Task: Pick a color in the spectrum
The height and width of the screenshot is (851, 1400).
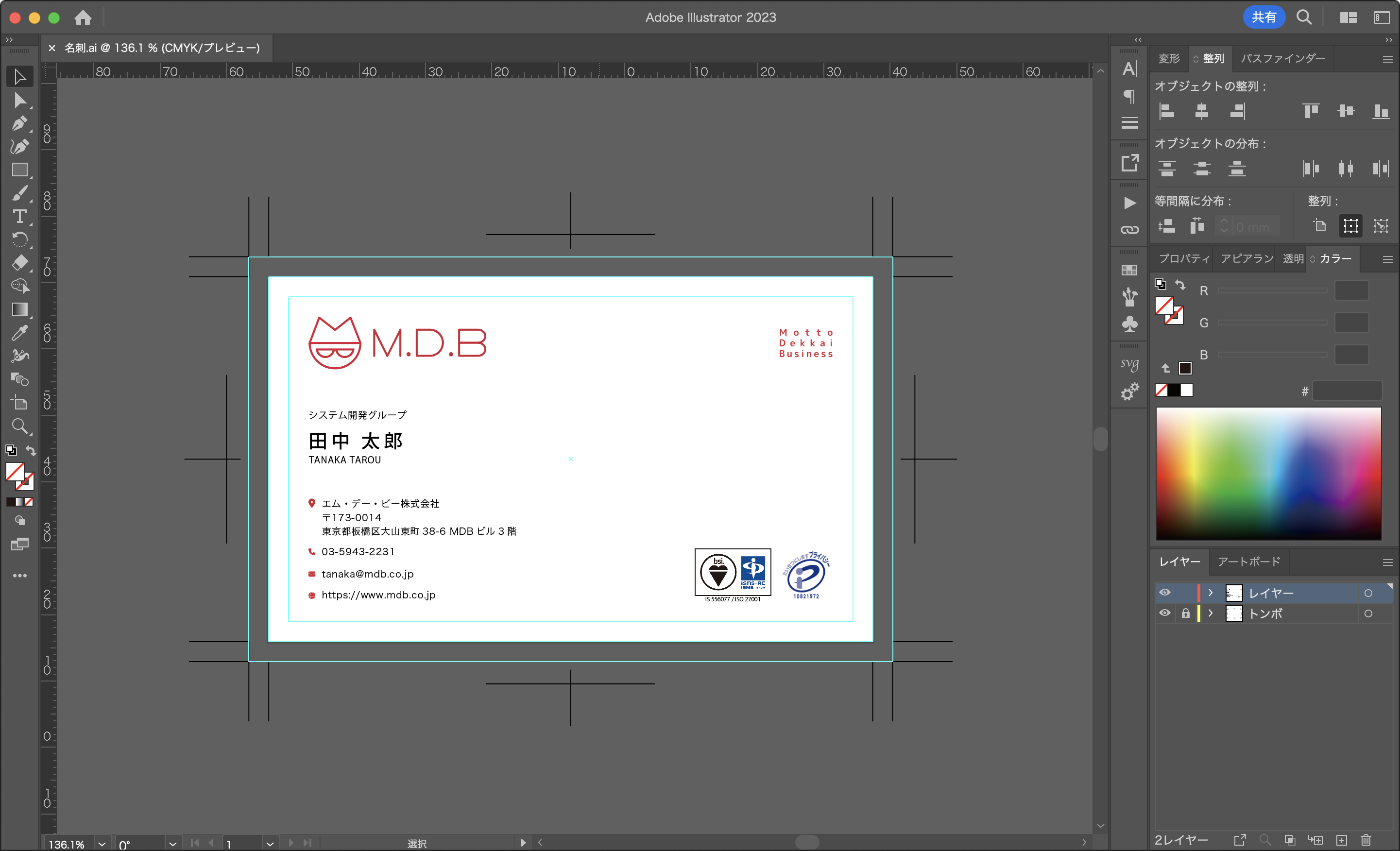Action: click(1268, 473)
